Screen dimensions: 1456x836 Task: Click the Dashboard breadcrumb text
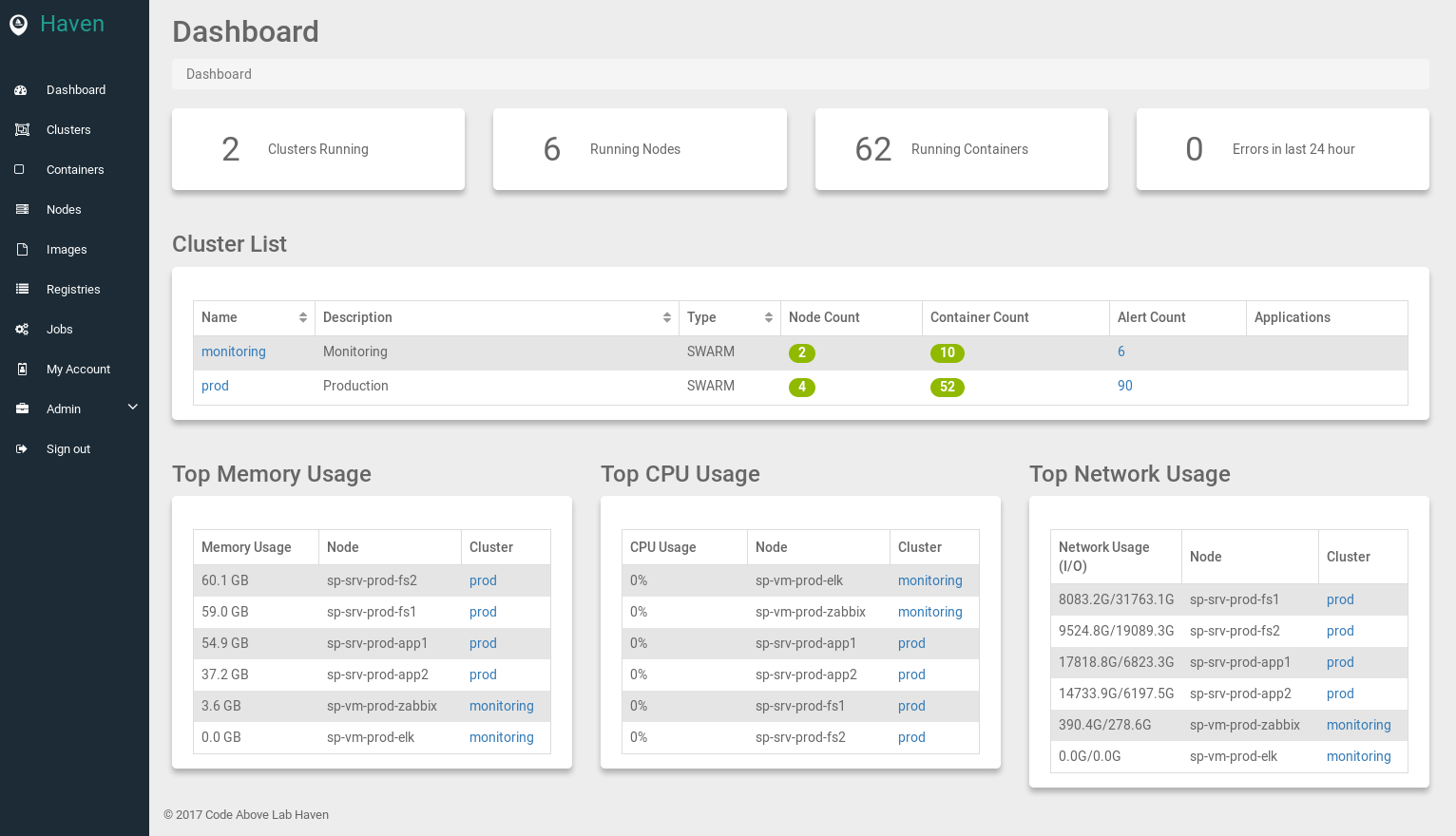click(x=219, y=74)
